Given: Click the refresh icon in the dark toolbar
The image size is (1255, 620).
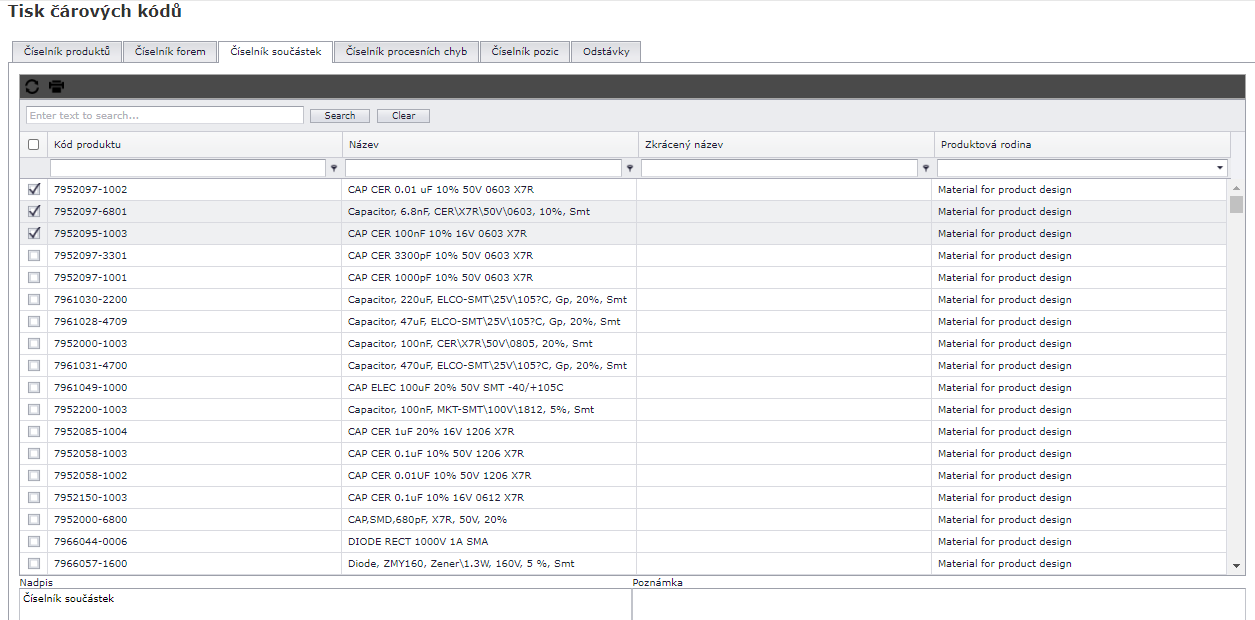Looking at the screenshot, I should click(x=32, y=87).
